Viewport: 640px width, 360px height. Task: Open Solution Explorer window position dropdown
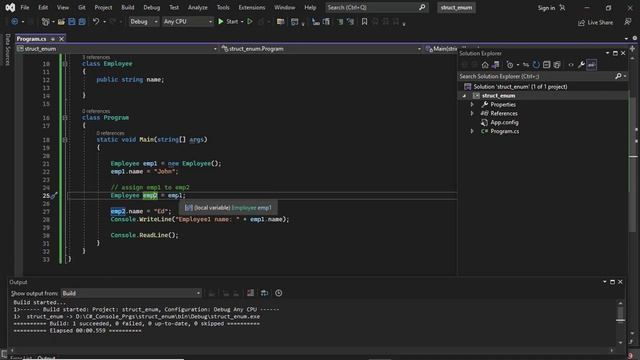pos(607,53)
